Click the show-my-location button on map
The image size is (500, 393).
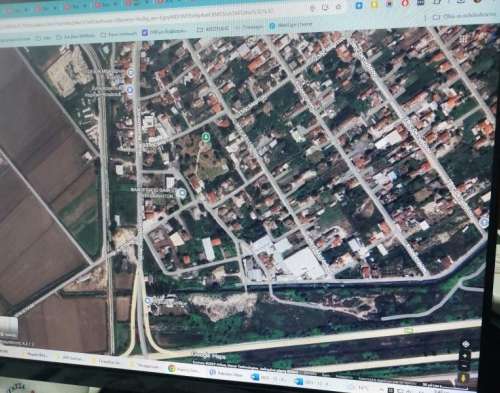[x=466, y=344]
